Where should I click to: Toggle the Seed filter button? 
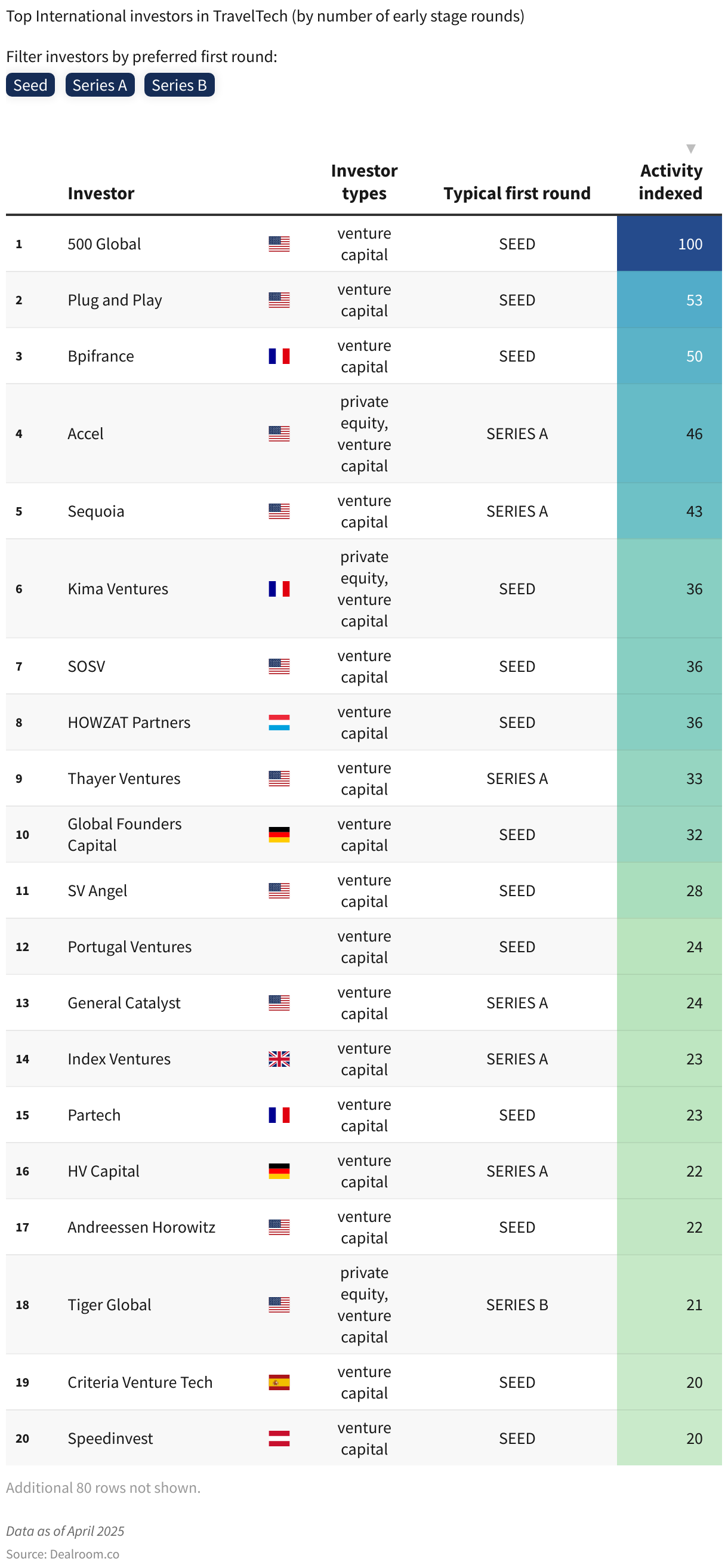point(30,85)
